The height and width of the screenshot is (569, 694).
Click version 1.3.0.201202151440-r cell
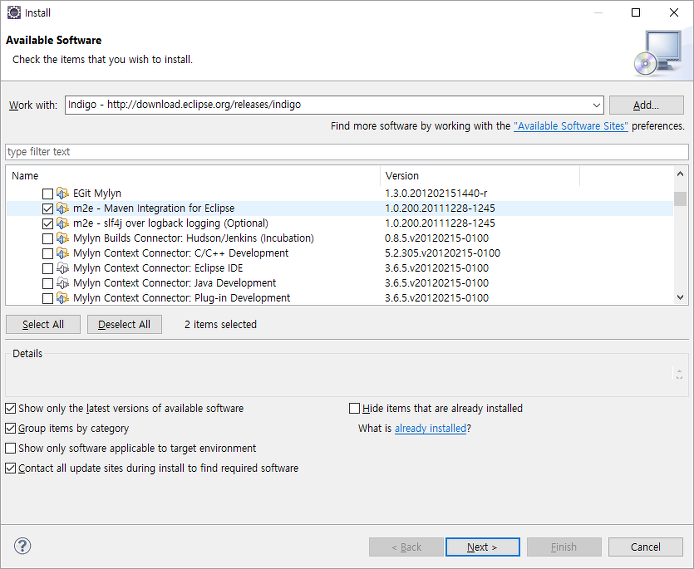(x=436, y=193)
